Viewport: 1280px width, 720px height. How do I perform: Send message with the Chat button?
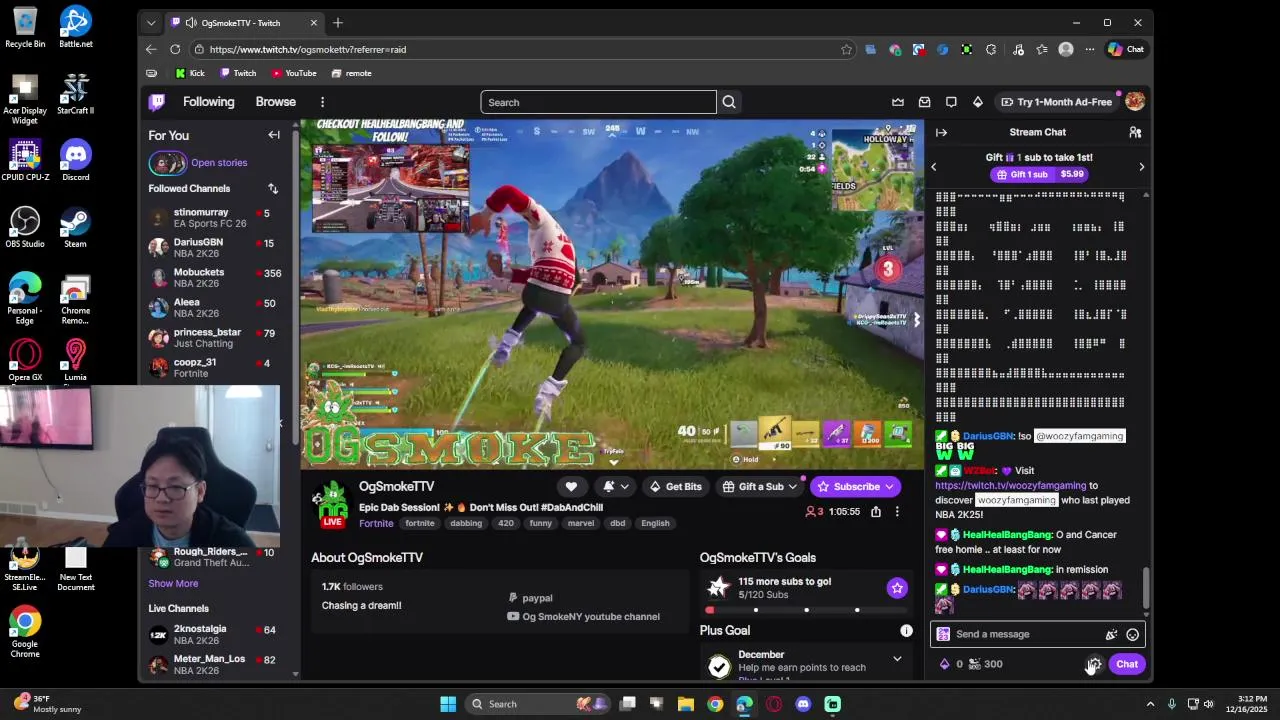coord(1127,664)
